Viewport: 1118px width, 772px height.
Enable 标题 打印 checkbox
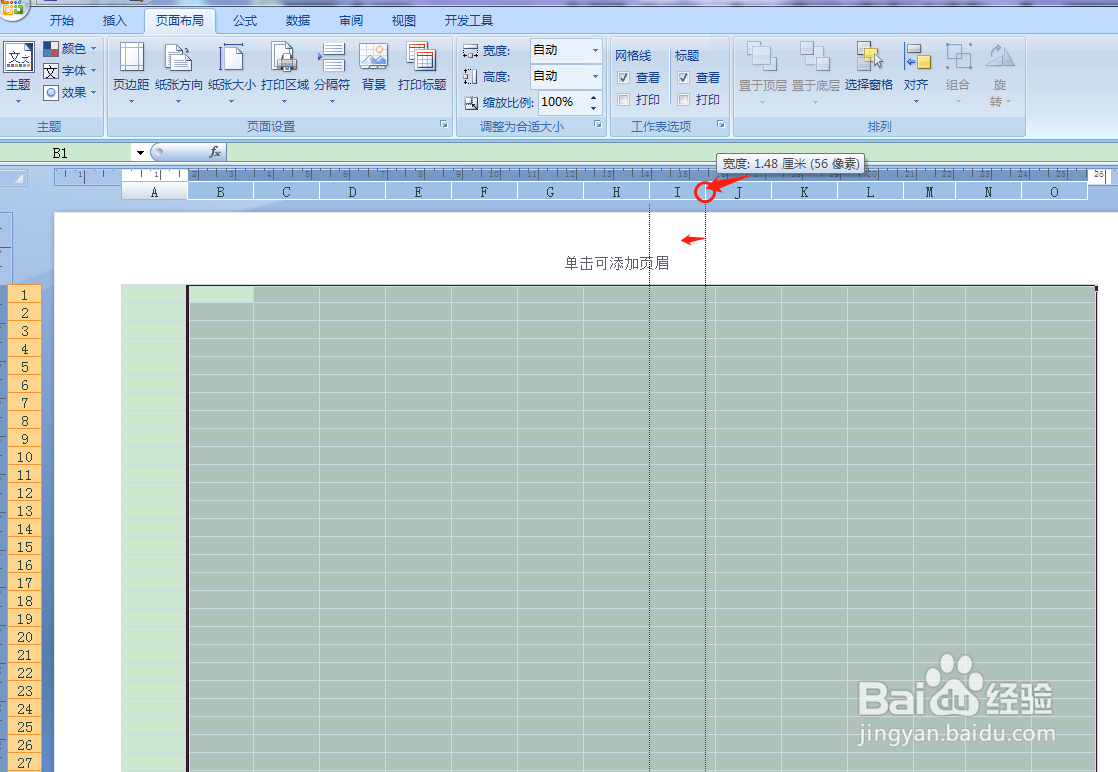682,99
